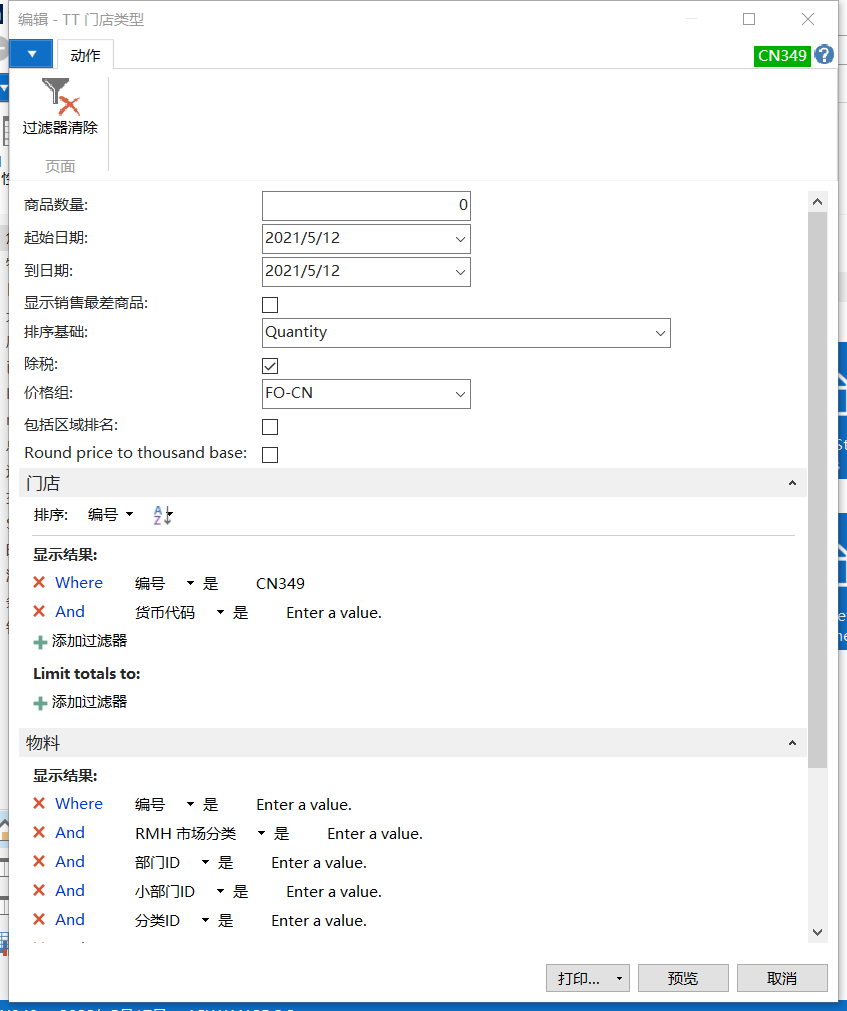847x1011 pixels.
Task: Open the 价格组 FO-CN dropdown
Action: [460, 394]
